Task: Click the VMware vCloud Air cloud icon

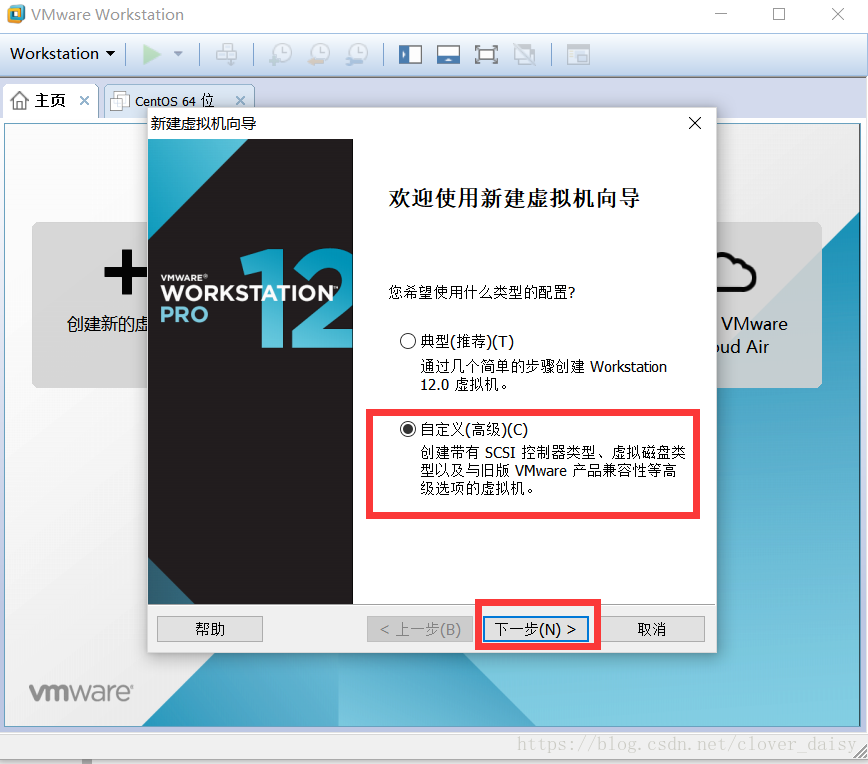Action: tap(736, 272)
